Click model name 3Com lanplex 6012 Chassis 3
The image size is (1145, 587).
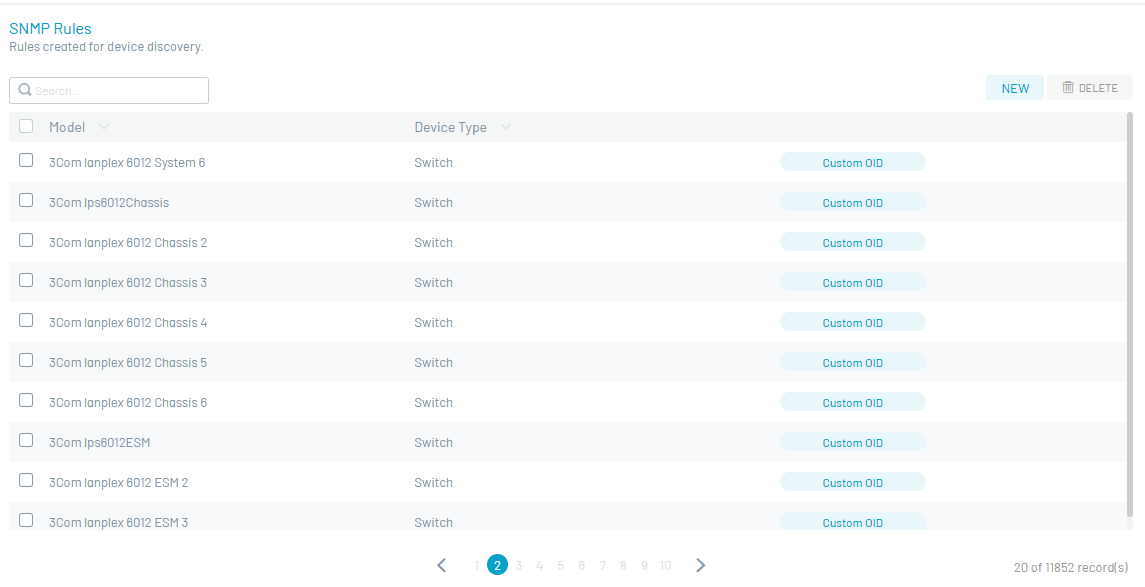click(128, 283)
